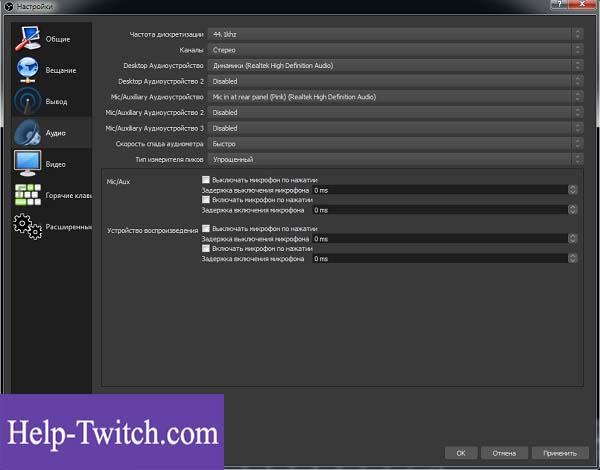Select the Аудио speaker icon
Viewport: 600px width, 470px height.
28,132
